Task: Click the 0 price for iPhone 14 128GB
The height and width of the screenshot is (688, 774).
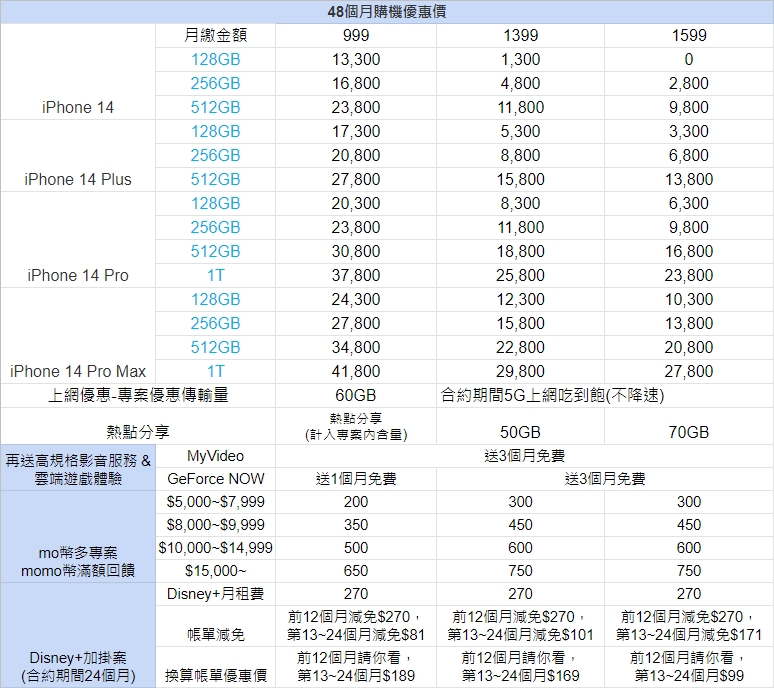Action: 689,59
